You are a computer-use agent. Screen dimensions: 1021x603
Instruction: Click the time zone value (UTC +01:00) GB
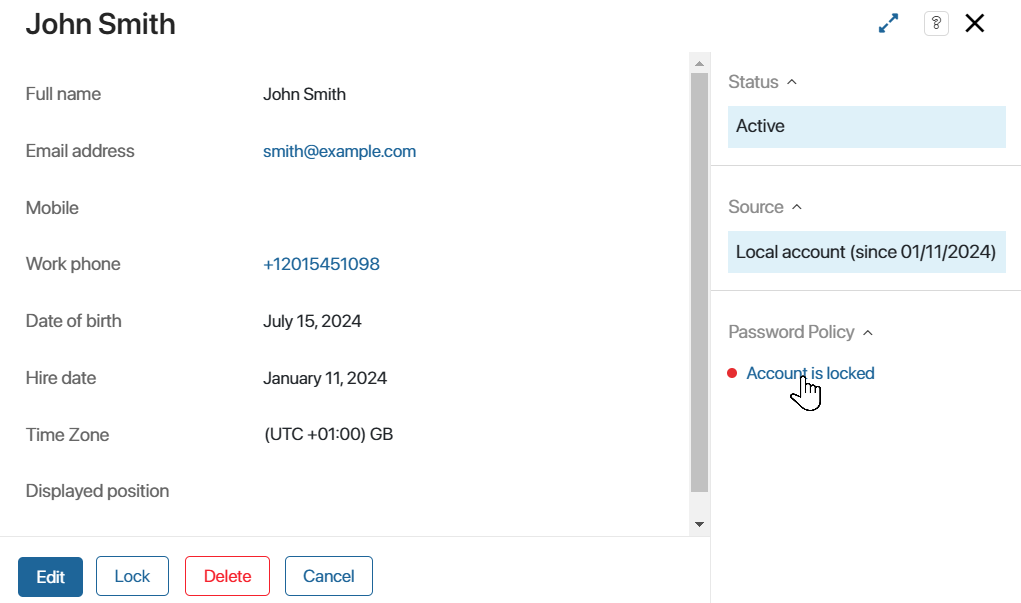point(329,434)
